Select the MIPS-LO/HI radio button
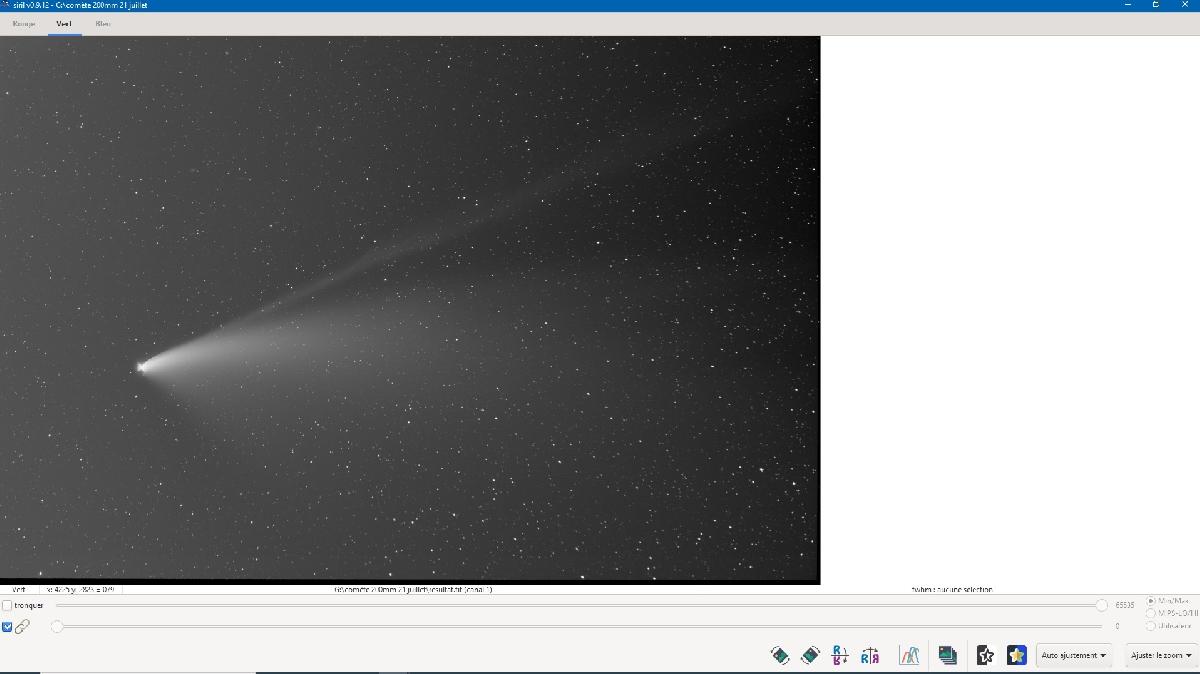Viewport: 1200px width, 674px height. point(1151,613)
